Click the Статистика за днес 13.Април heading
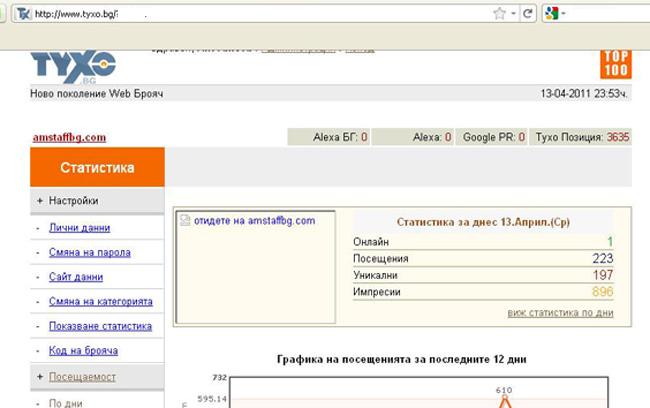650x408 pixels. click(x=483, y=222)
